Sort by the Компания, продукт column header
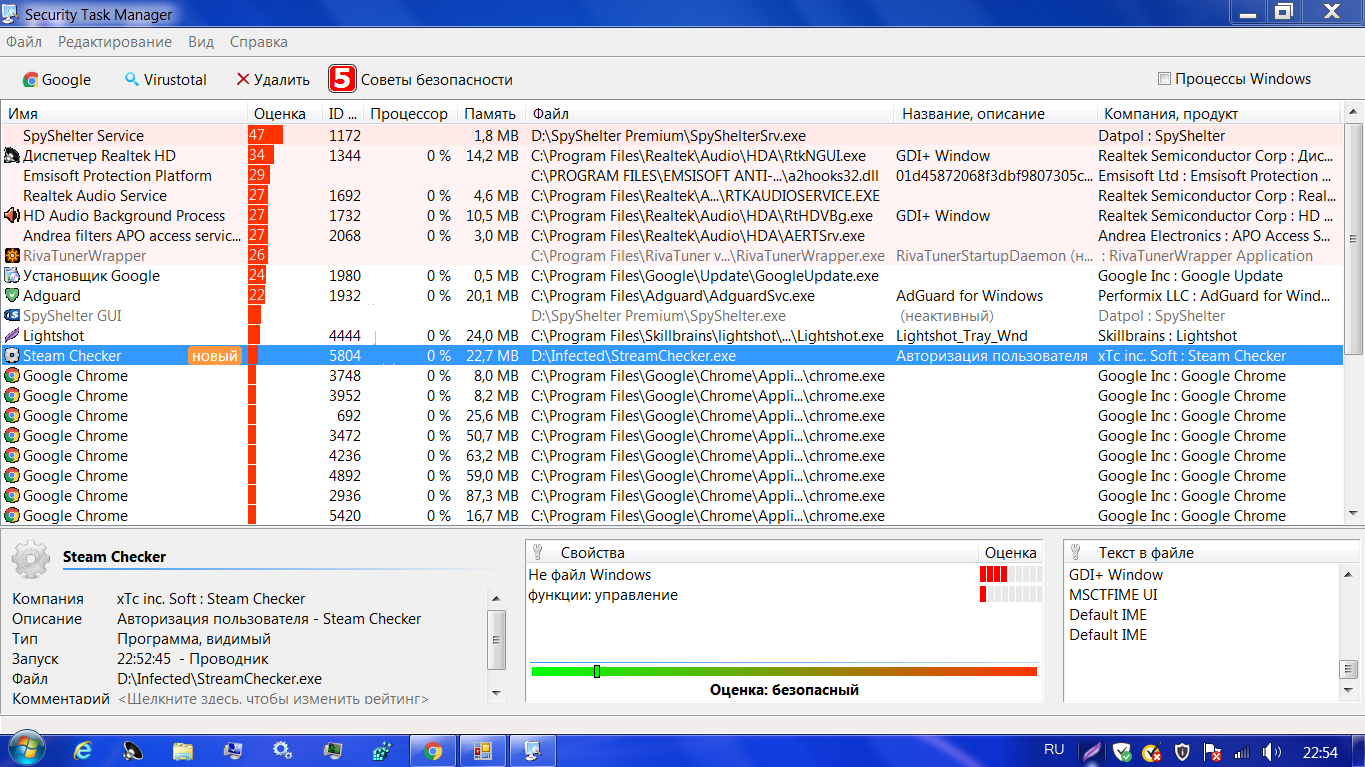The image size is (1365, 767). 1221,114
